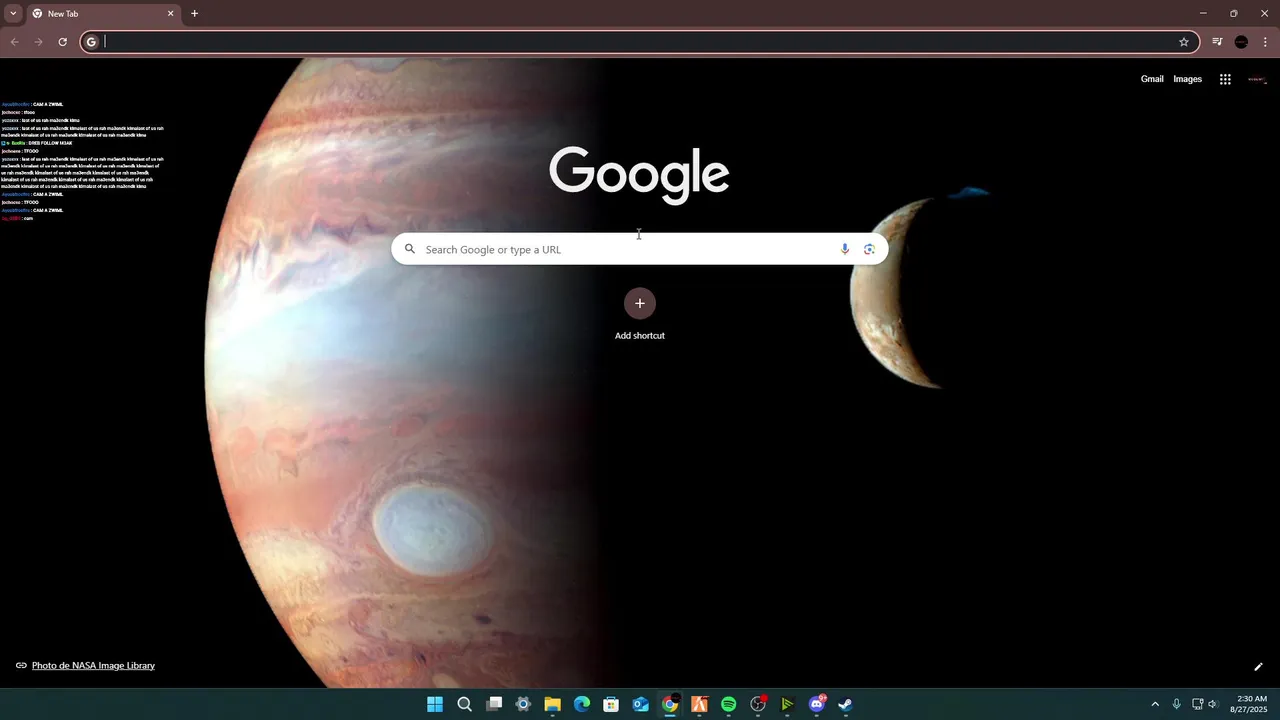Viewport: 1280px width, 720px height.
Task: Click the microphone tray icon
Action: 1177,704
